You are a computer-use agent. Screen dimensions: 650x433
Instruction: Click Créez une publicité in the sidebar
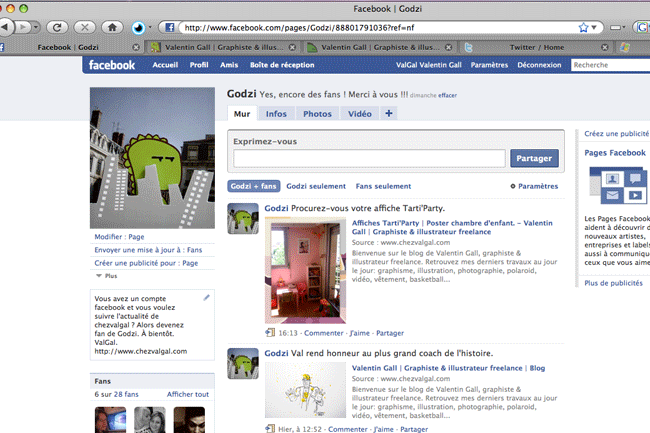coord(616,134)
